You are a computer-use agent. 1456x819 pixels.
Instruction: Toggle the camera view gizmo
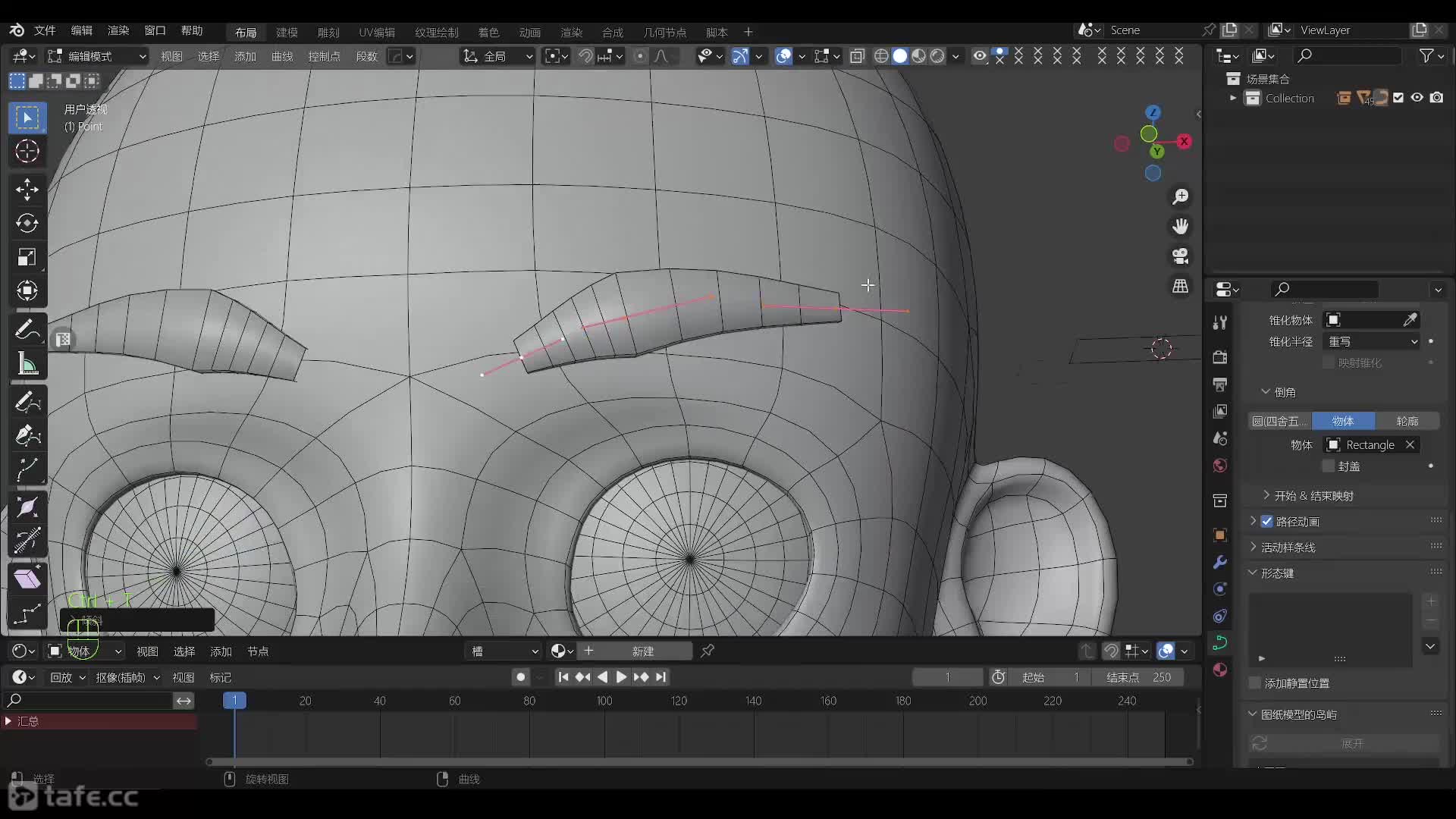click(1181, 256)
